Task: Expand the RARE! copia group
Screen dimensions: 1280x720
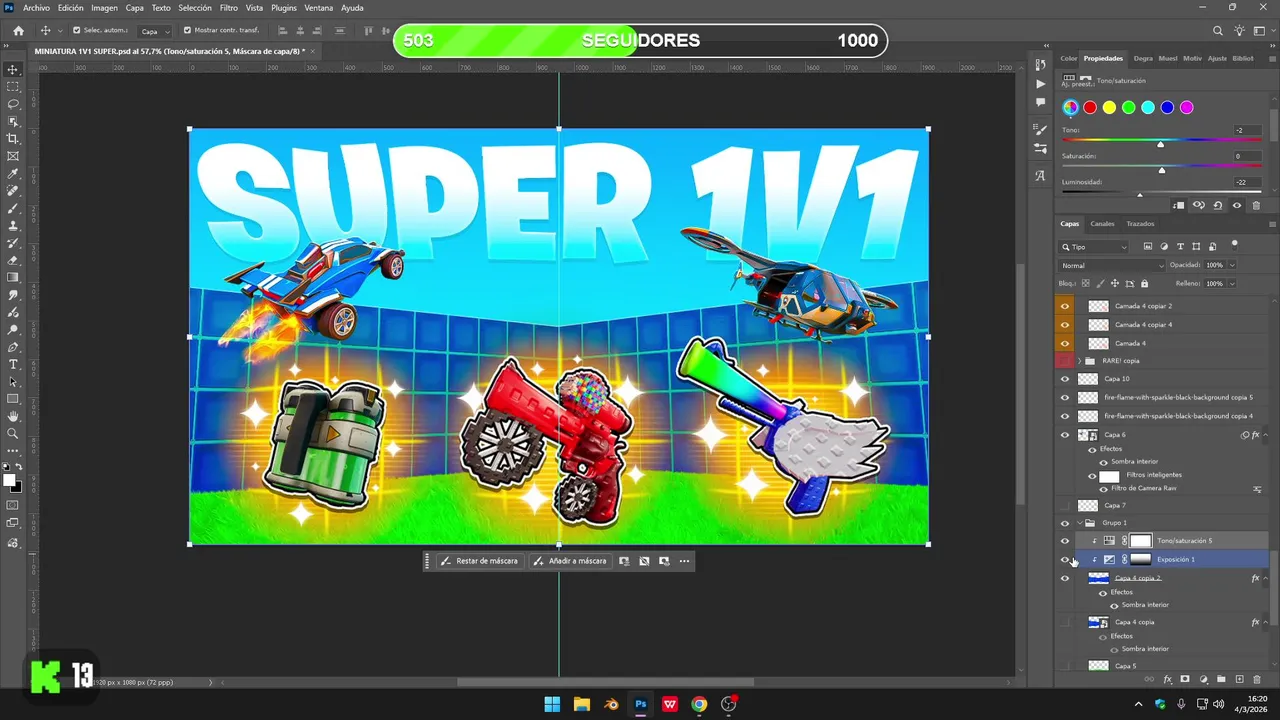Action: [x=1080, y=361]
